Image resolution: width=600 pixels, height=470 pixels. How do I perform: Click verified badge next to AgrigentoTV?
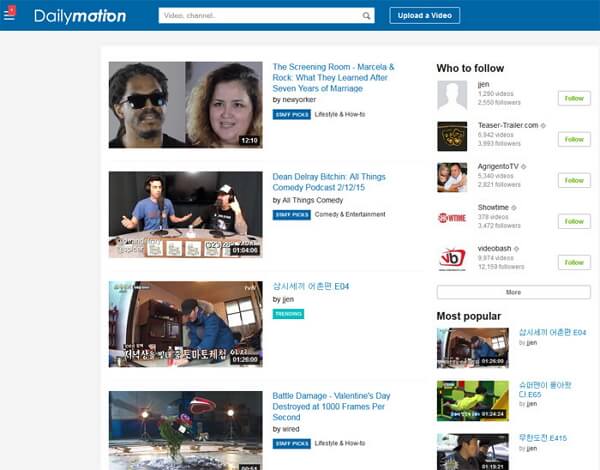(523, 166)
